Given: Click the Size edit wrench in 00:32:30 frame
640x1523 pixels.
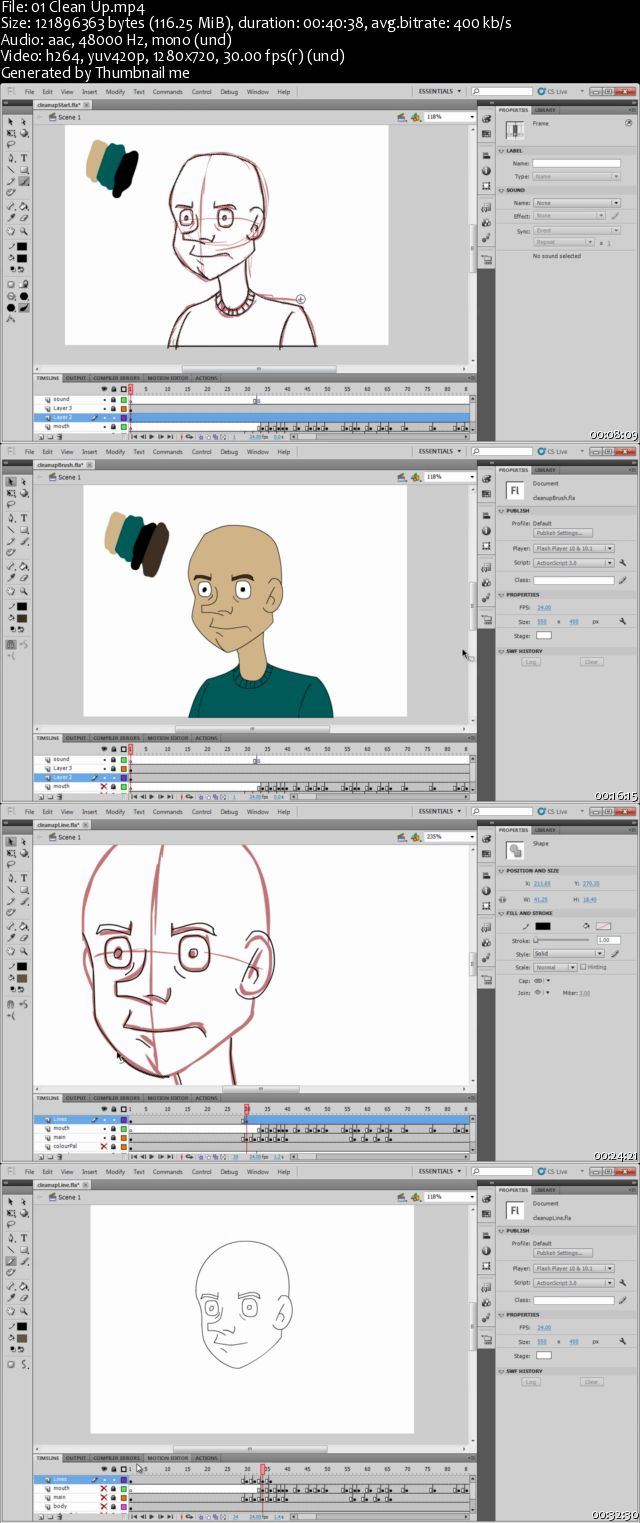Looking at the screenshot, I should pyautogui.click(x=623, y=1341).
